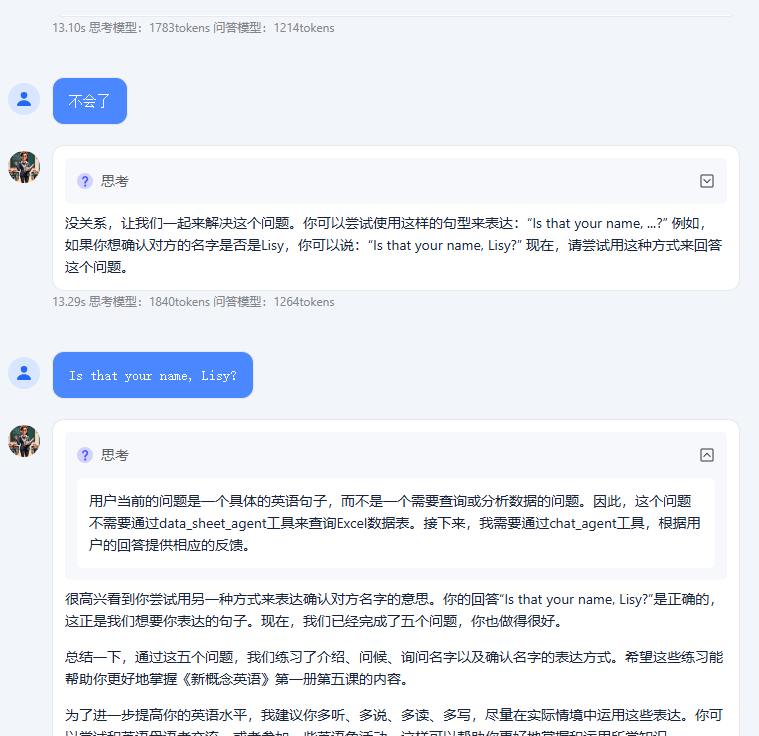The image size is (759, 736).
Task: Click teacher avatar next to the last reply
Action: point(24,441)
